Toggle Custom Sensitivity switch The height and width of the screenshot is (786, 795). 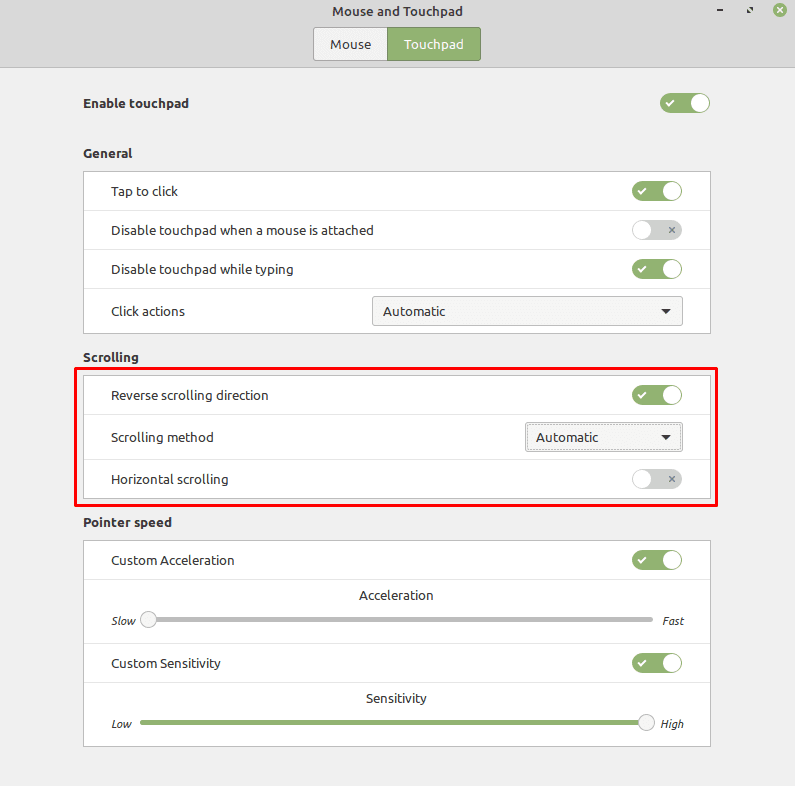pyautogui.click(x=657, y=663)
